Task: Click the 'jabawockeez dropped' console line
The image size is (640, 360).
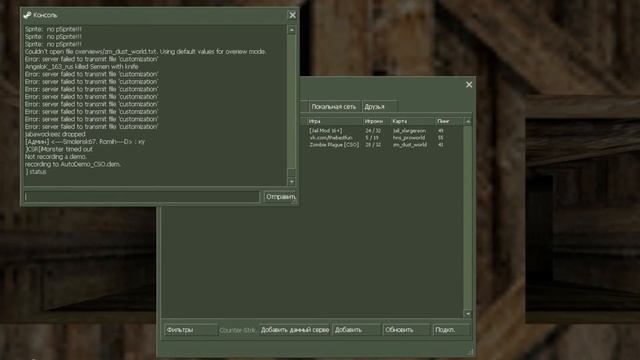Action: click(x=55, y=134)
